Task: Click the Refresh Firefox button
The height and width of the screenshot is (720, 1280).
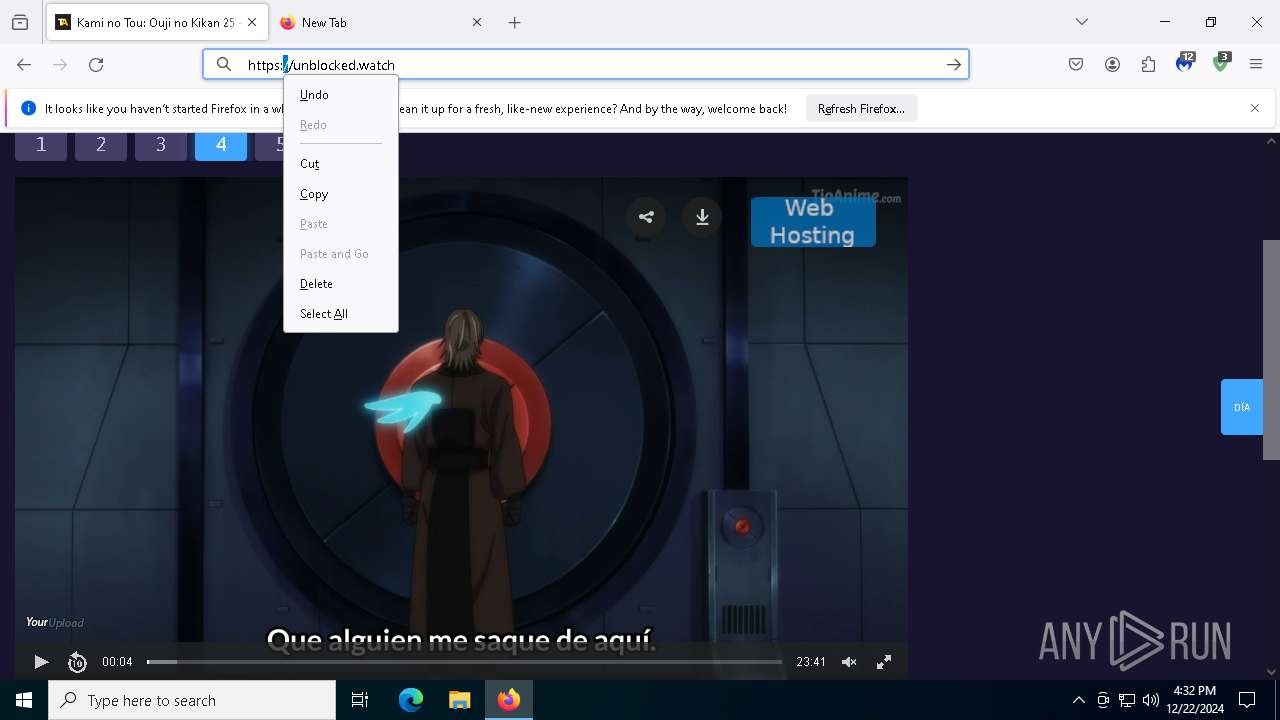Action: tap(861, 108)
